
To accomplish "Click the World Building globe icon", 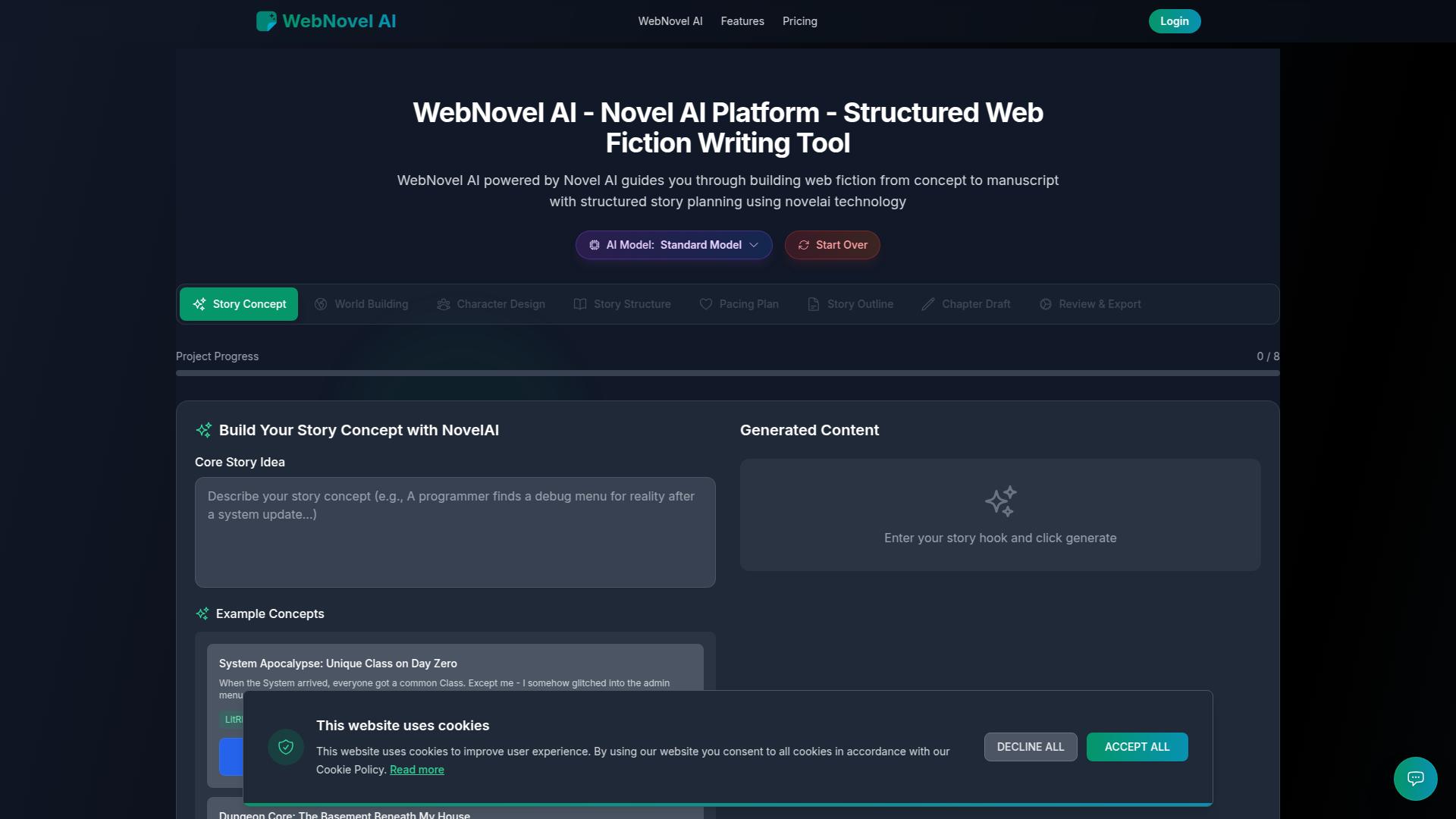I will coord(321,304).
